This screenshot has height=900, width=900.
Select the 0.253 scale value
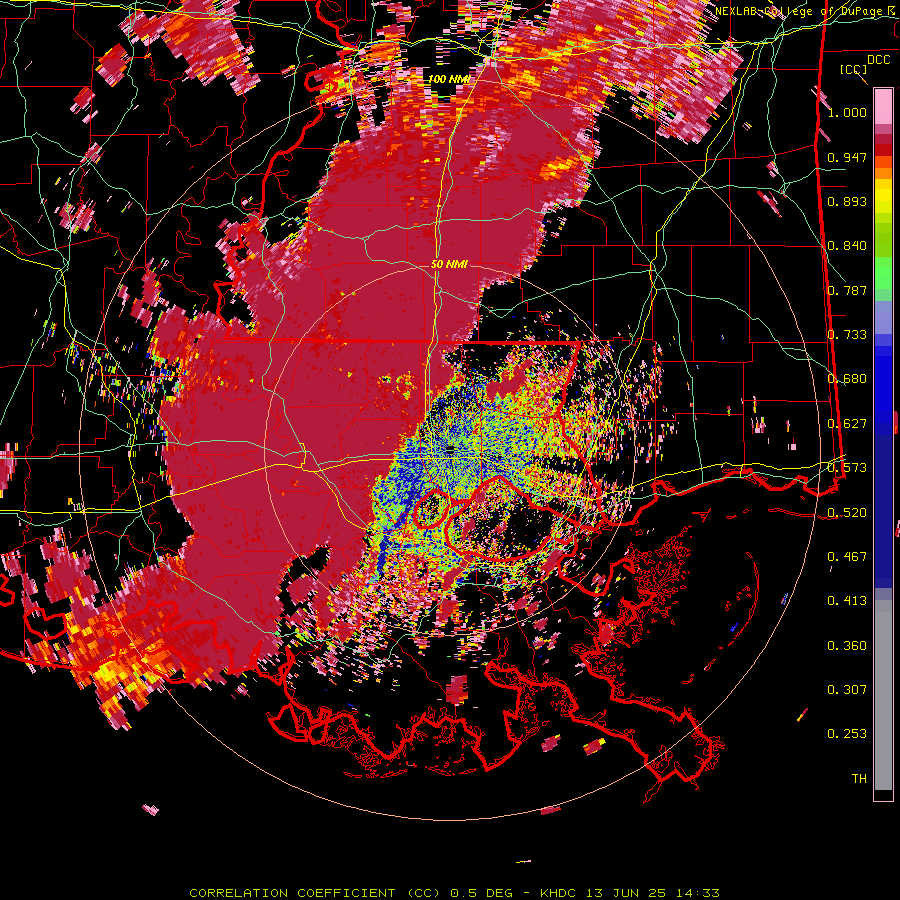(847, 734)
